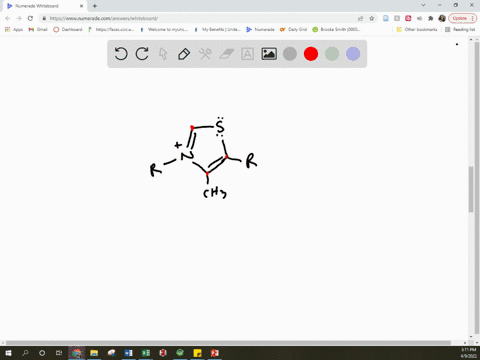Go back with browser back arrow
Viewport: 480px width, 360px height.
8,18
